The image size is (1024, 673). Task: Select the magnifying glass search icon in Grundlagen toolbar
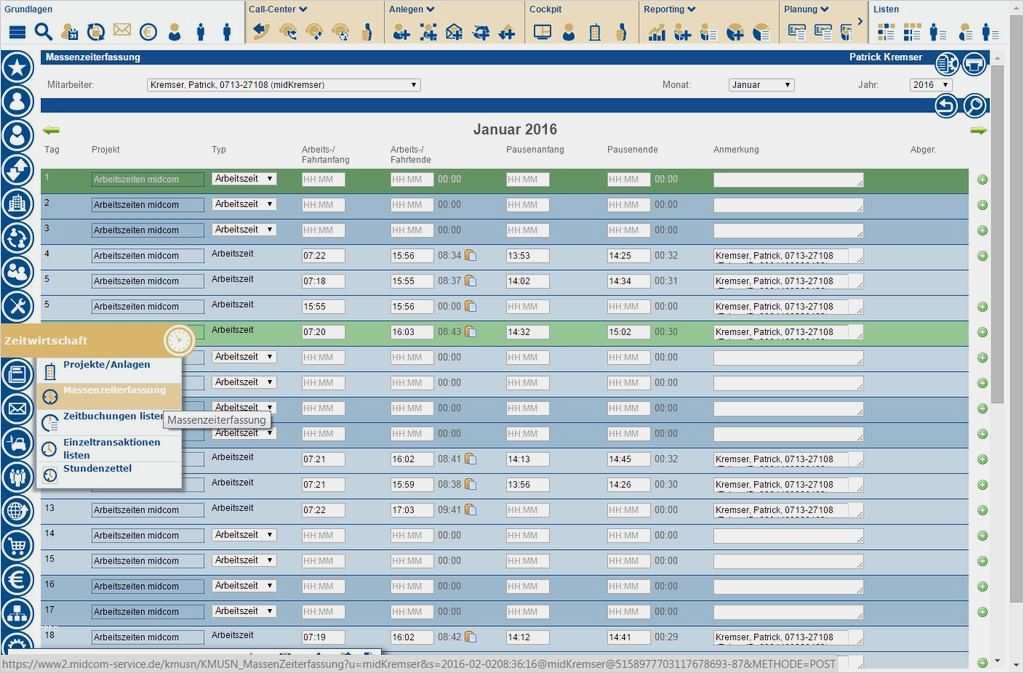click(42, 30)
